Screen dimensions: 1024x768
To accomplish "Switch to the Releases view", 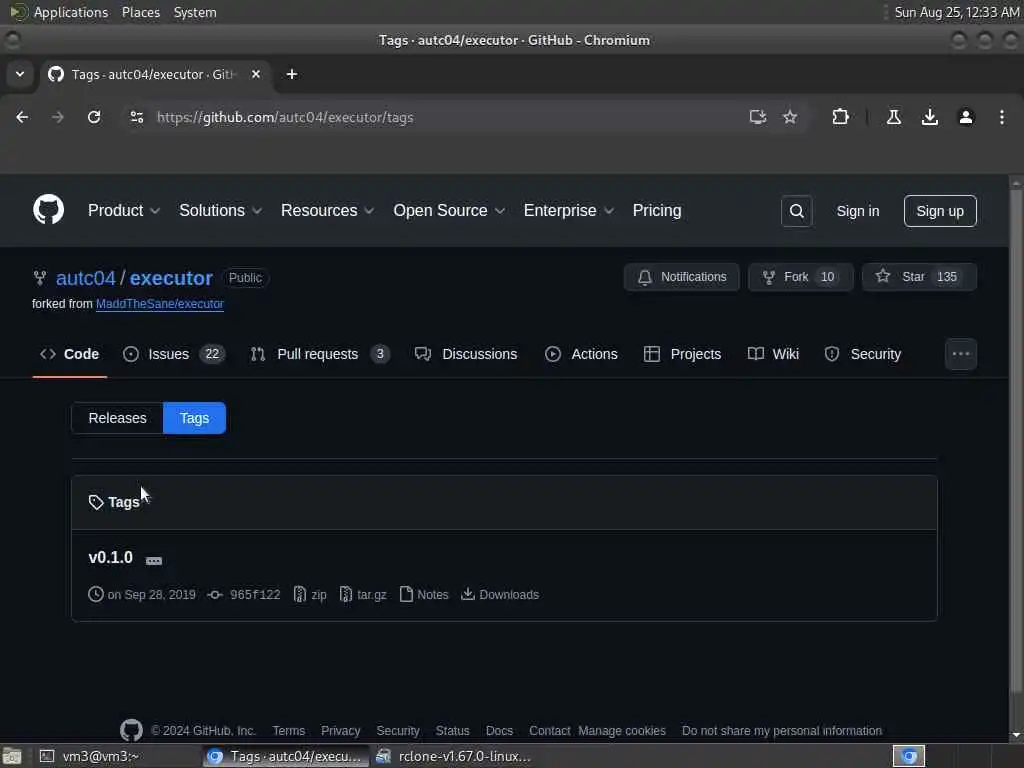I will pos(118,418).
